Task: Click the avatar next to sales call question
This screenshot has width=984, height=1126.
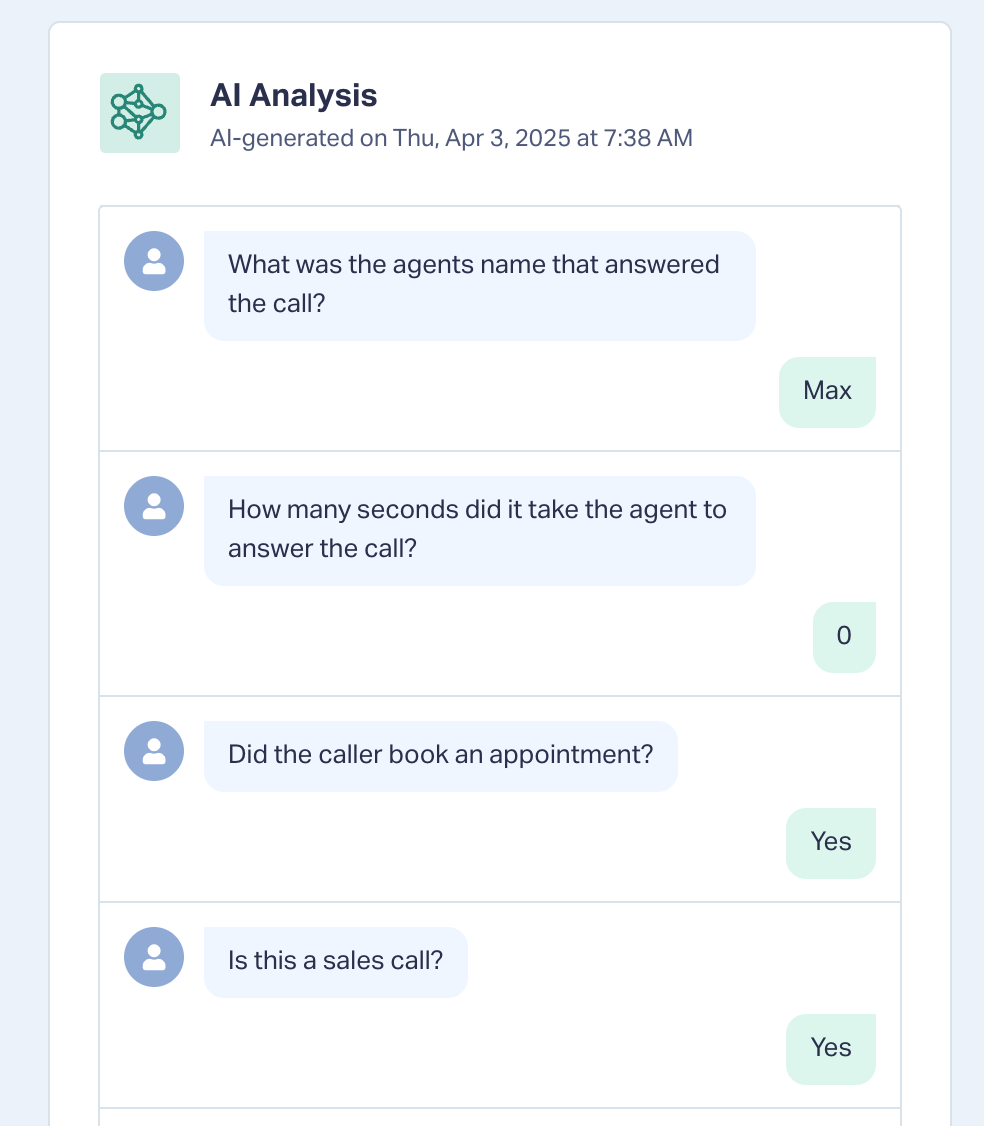Action: click(x=154, y=957)
